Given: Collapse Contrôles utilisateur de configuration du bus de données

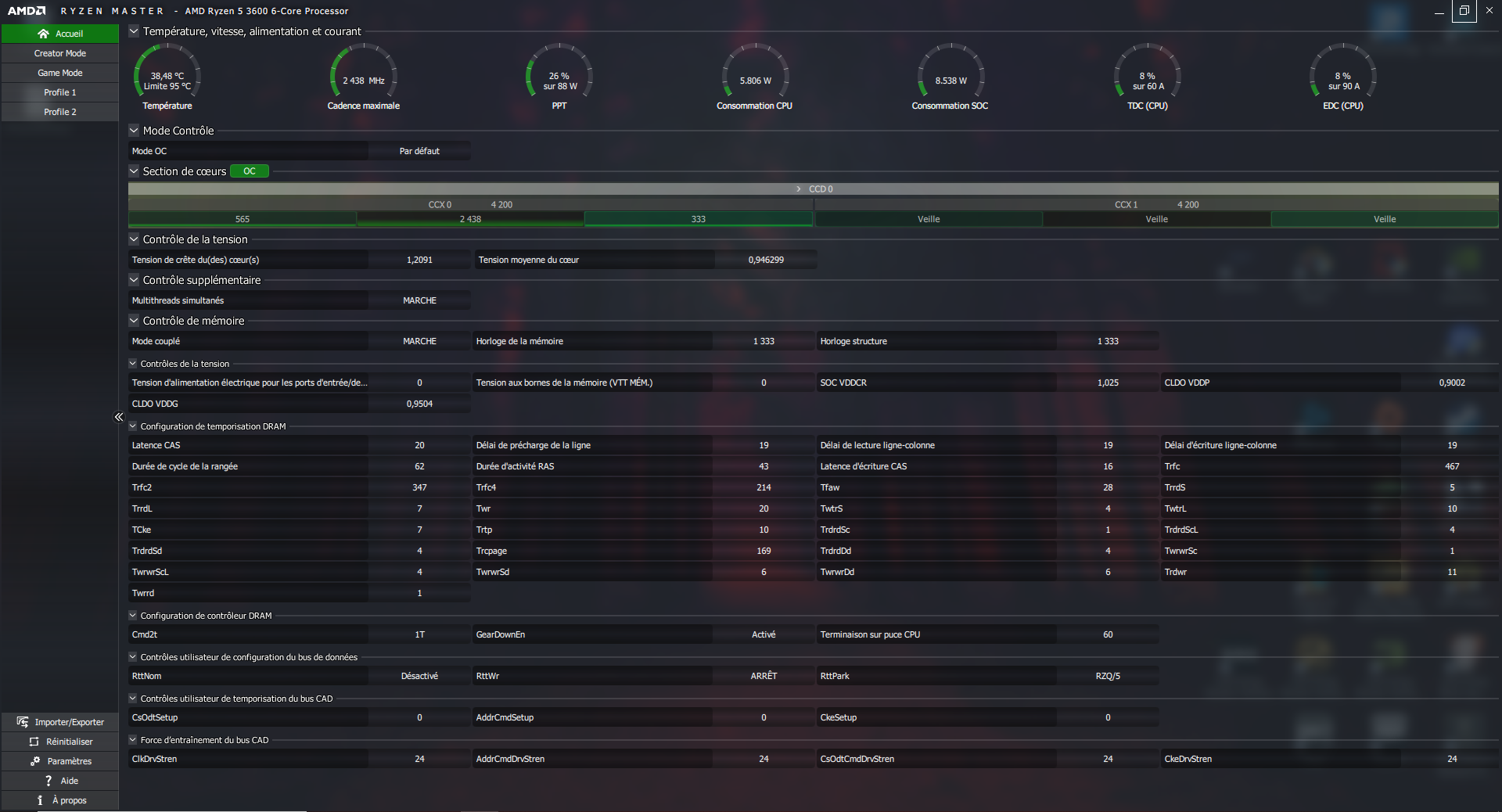Looking at the screenshot, I should (133, 657).
